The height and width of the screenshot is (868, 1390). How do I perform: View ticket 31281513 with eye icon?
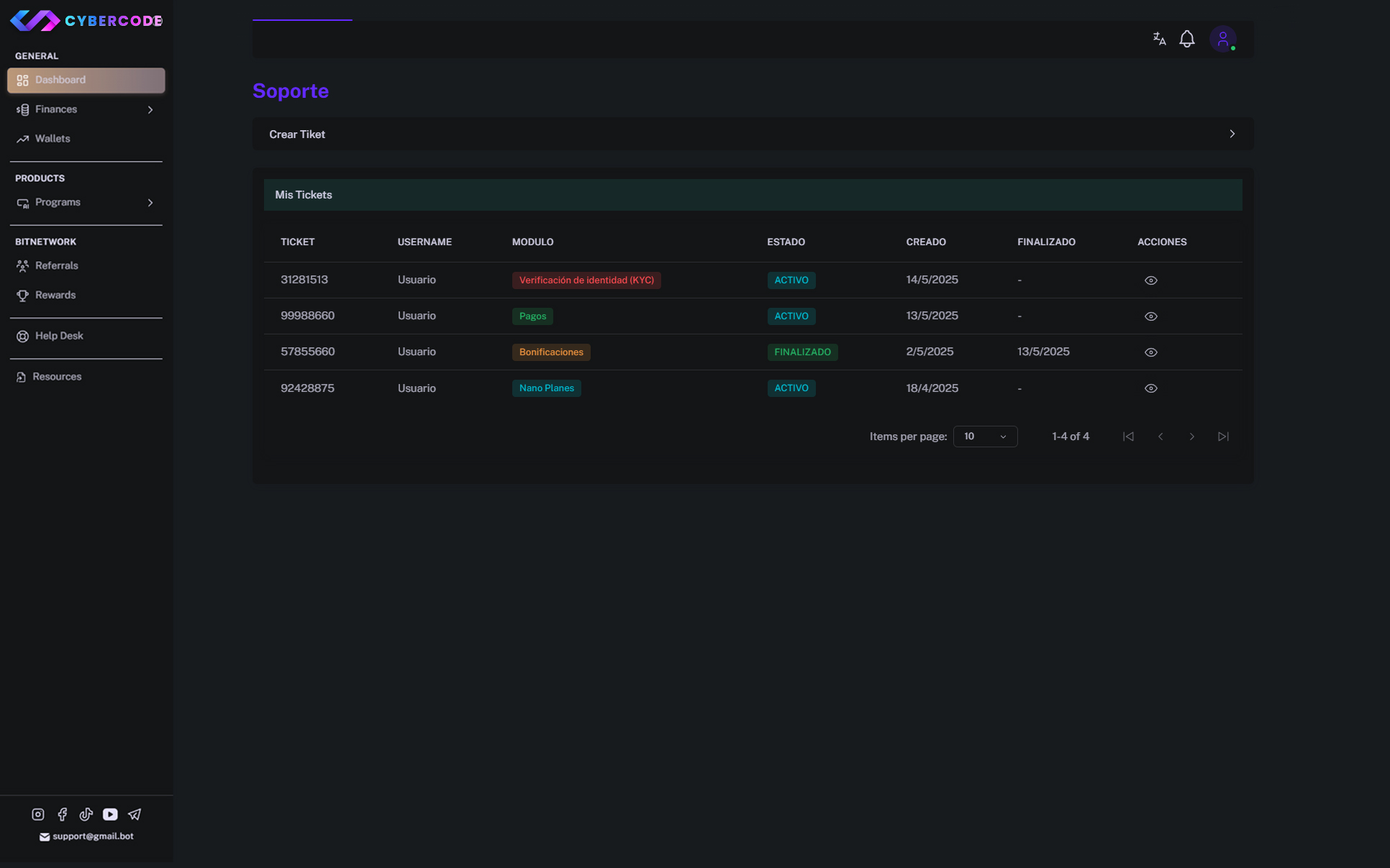point(1150,280)
